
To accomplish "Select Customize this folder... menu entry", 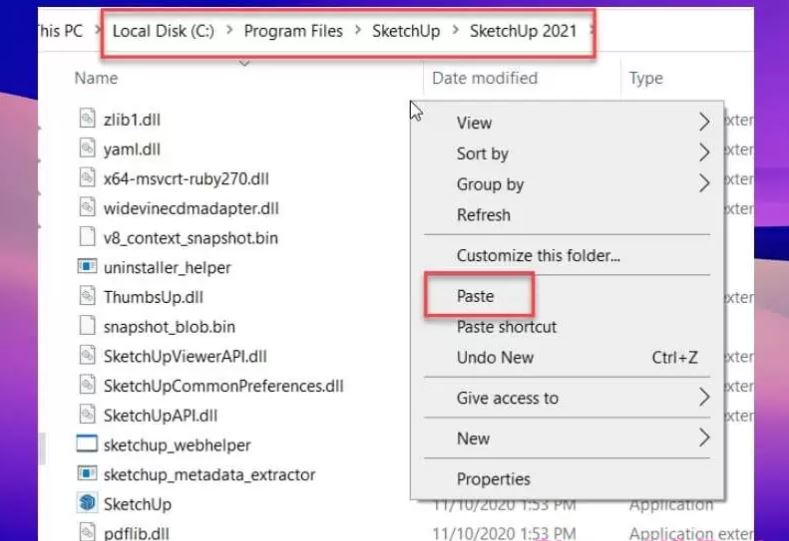I will (x=538, y=256).
